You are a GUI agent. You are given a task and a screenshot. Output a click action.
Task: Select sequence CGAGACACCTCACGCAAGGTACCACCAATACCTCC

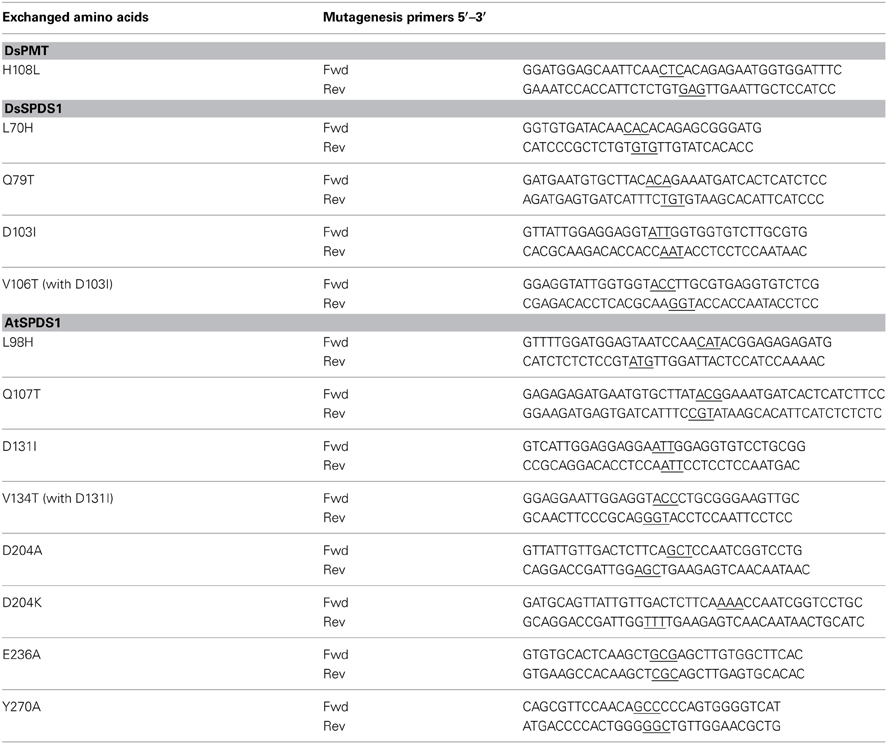click(670, 303)
